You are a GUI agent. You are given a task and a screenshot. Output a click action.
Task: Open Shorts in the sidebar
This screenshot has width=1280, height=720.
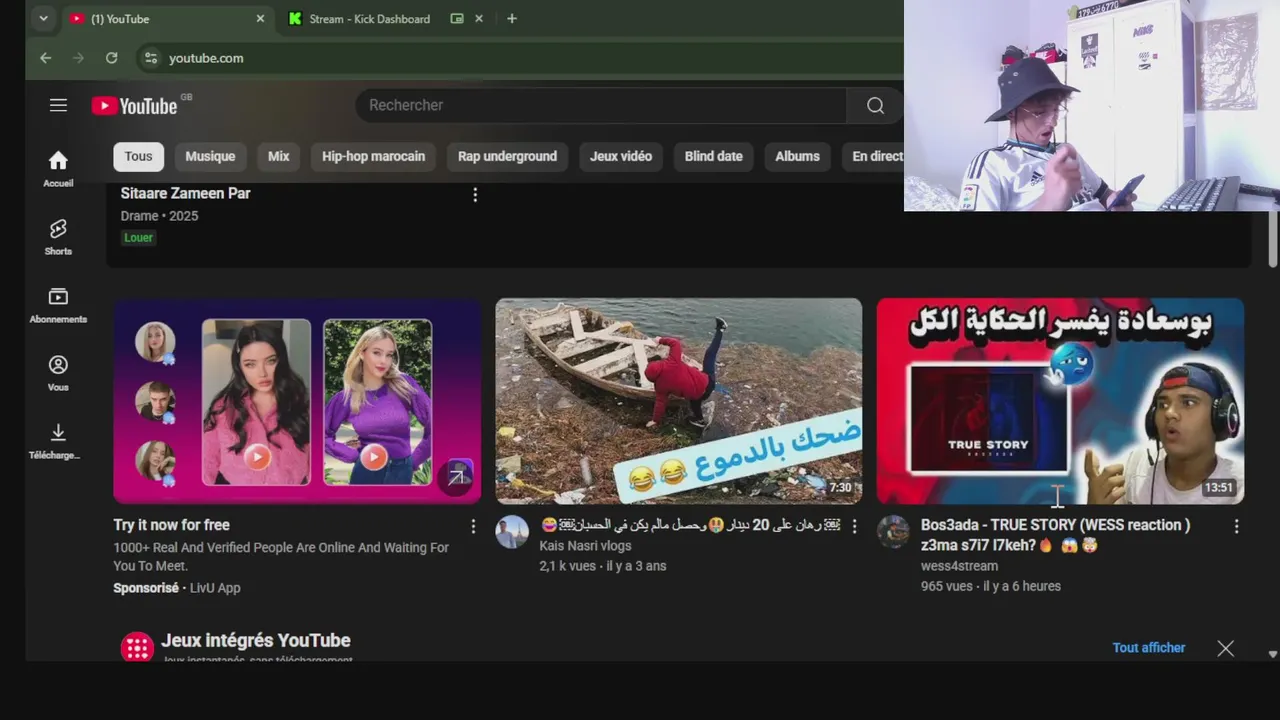click(x=58, y=237)
